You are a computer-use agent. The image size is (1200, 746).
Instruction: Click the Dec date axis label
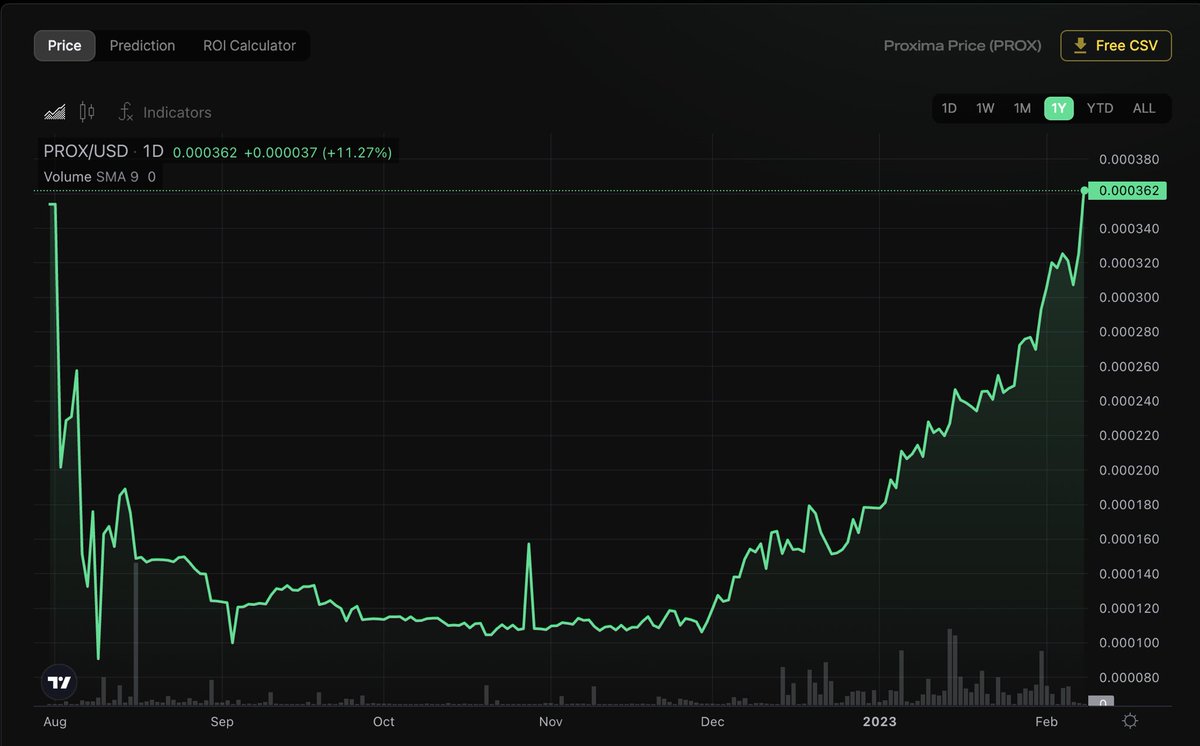click(712, 721)
